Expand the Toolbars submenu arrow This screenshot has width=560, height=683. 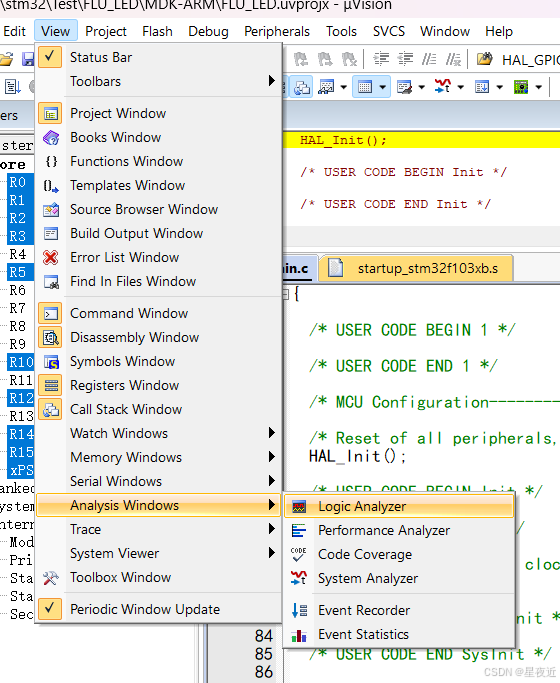pyautogui.click(x=272, y=81)
